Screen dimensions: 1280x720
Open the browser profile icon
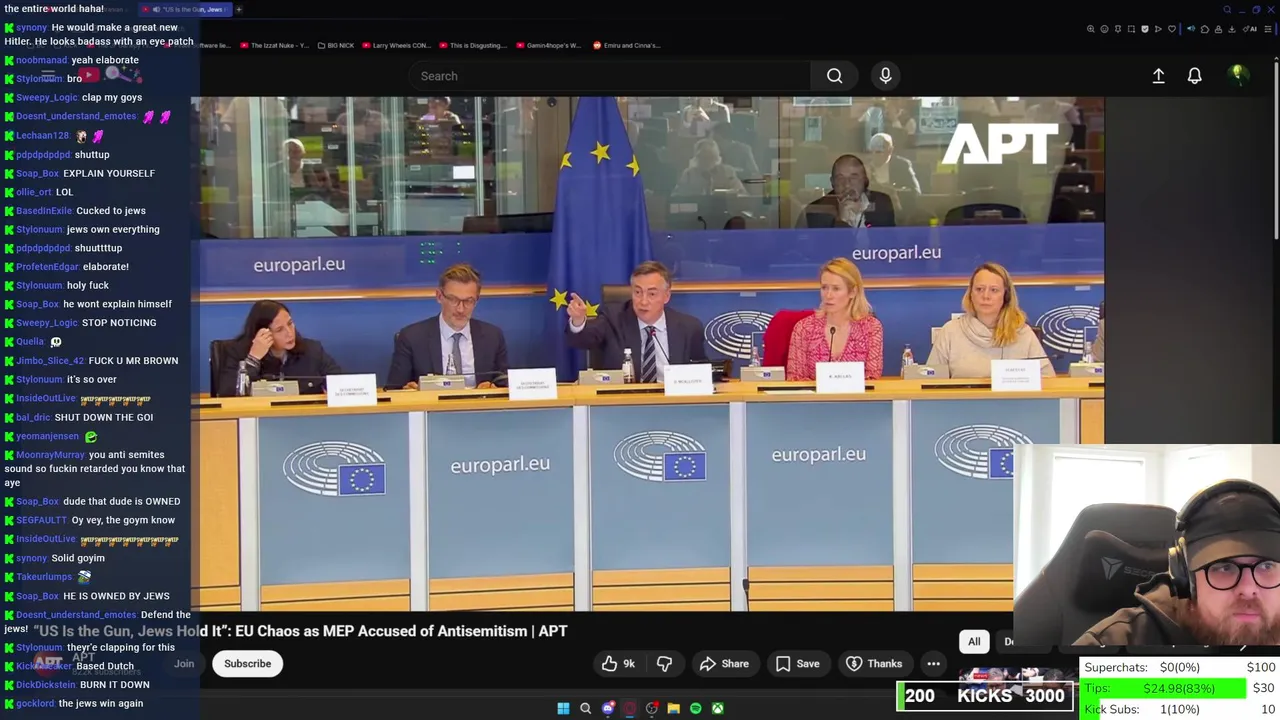[1218, 29]
